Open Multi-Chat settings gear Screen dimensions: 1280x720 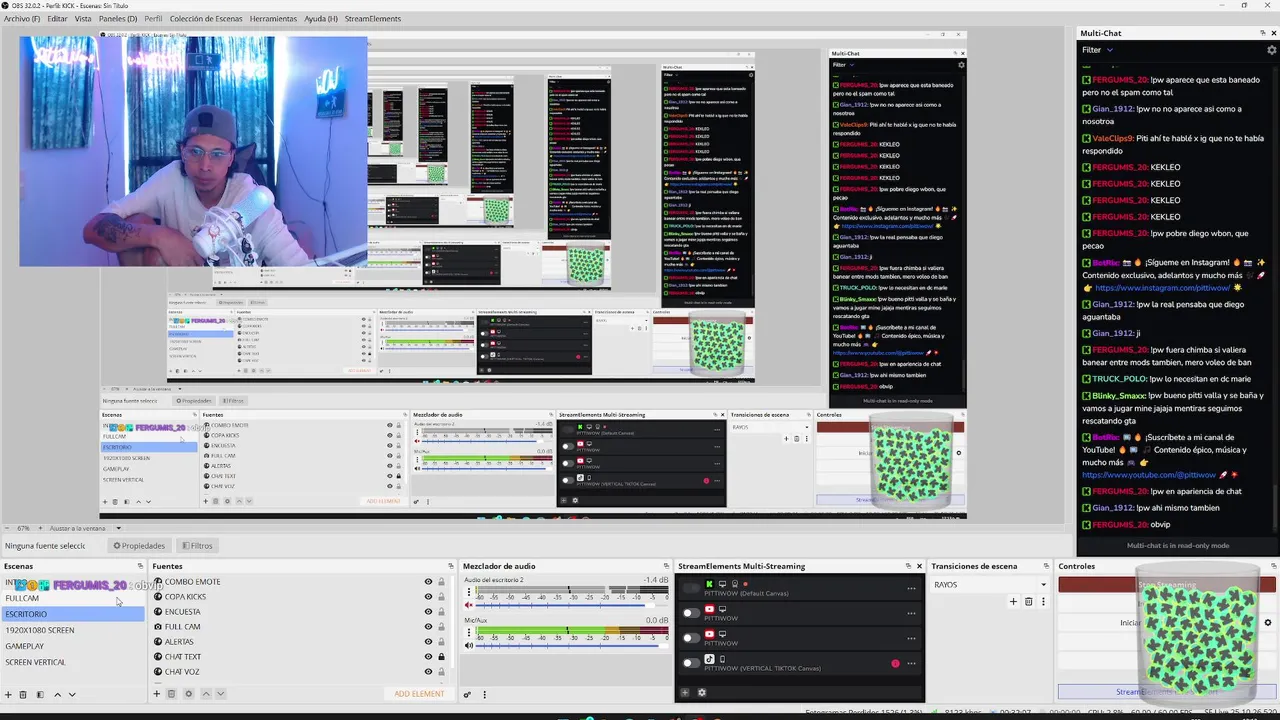tap(1272, 50)
